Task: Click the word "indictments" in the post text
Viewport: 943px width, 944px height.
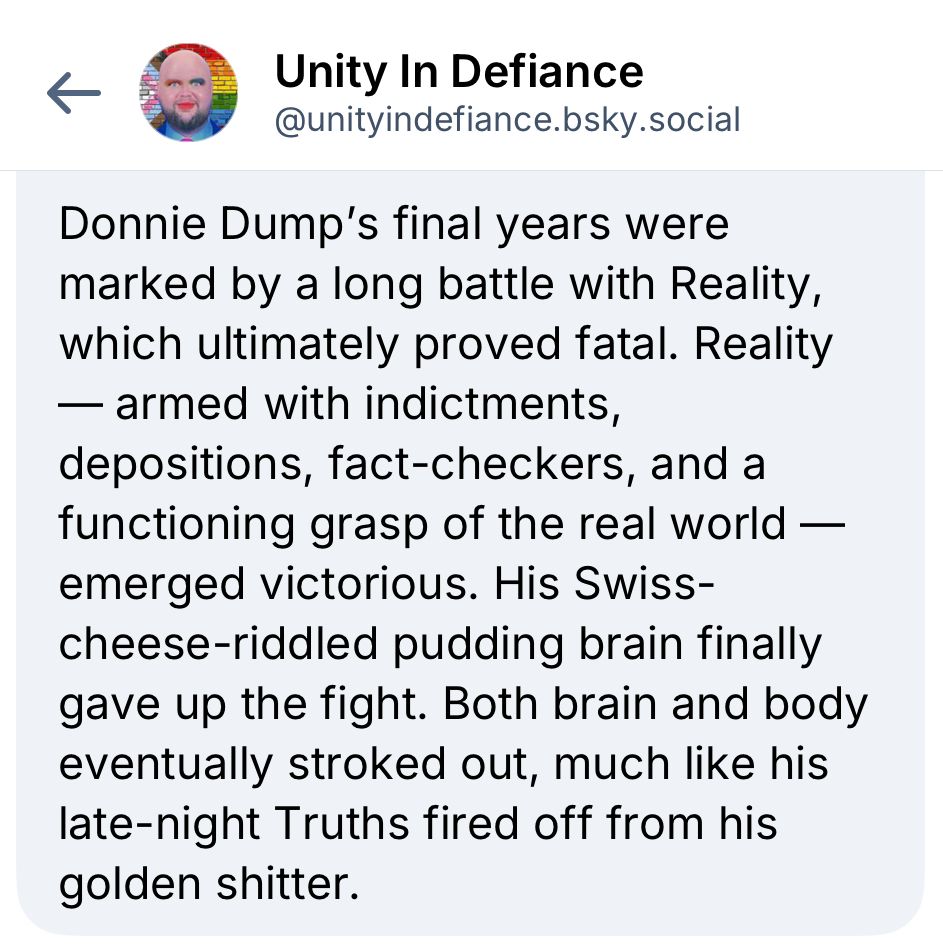Action: pyautogui.click(x=488, y=403)
